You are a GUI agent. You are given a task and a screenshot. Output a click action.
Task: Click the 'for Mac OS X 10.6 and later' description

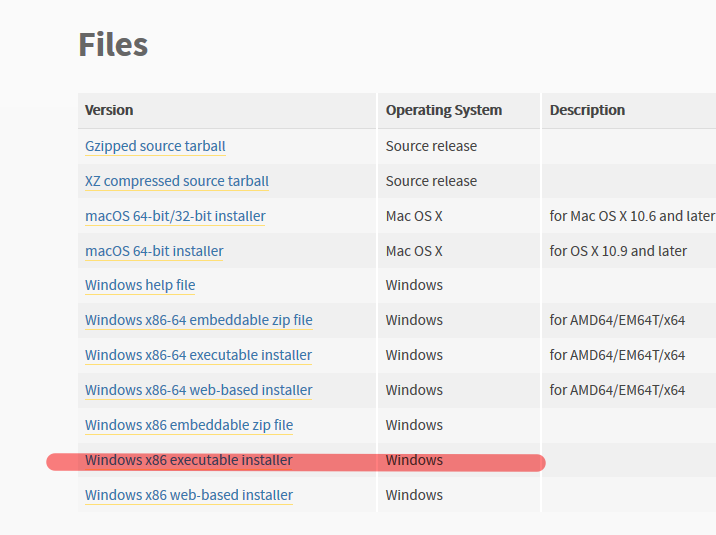pyautogui.click(x=632, y=216)
